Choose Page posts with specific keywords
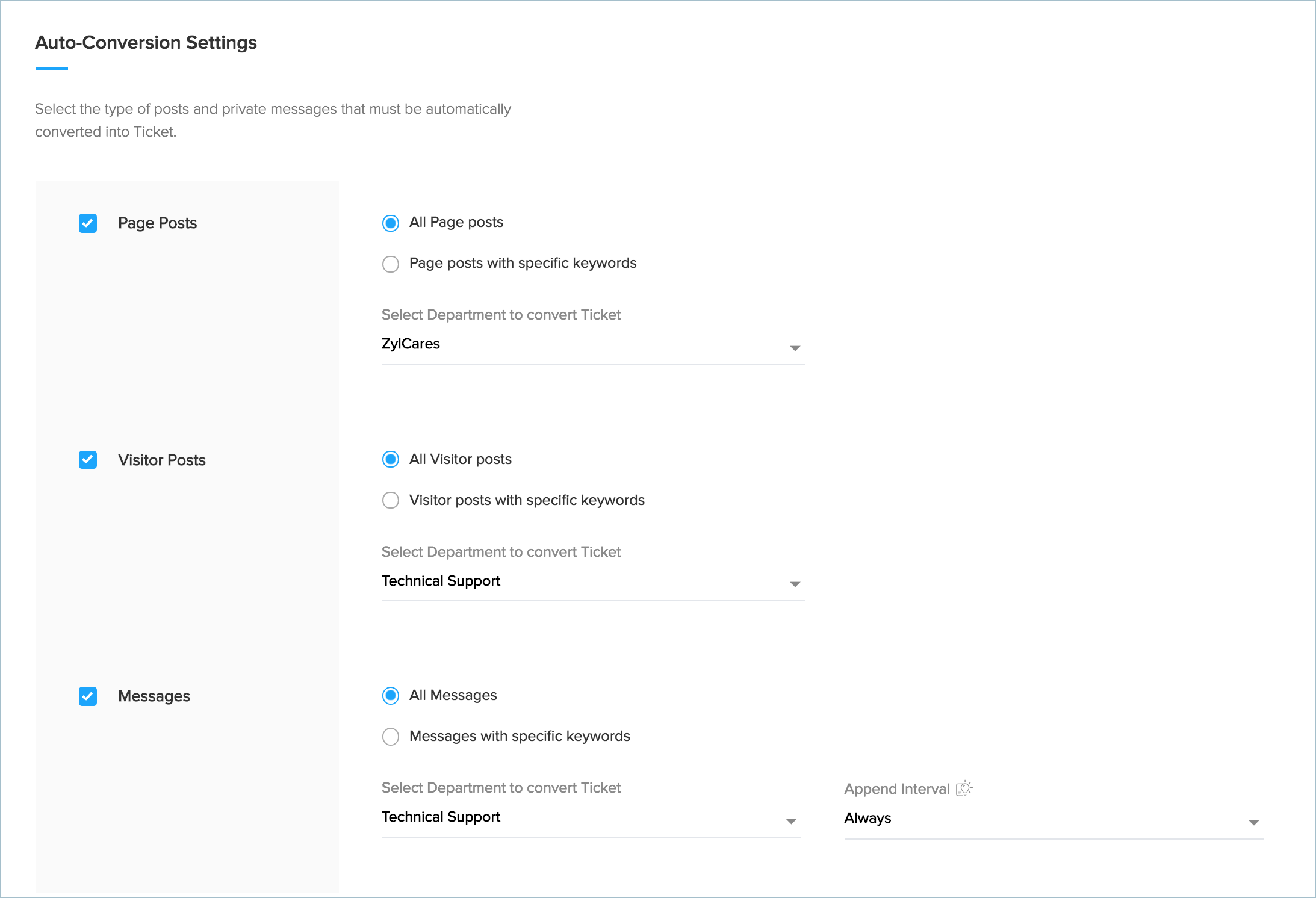1316x898 pixels. pos(391,264)
